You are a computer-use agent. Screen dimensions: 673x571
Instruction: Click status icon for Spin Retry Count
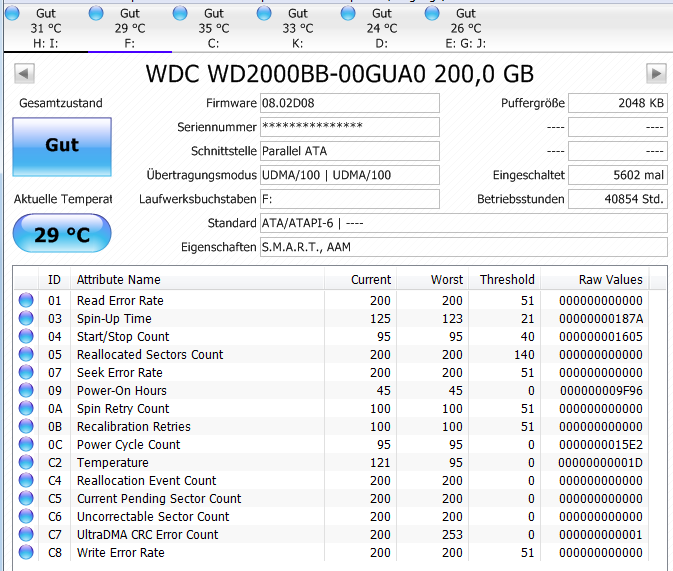[26, 408]
